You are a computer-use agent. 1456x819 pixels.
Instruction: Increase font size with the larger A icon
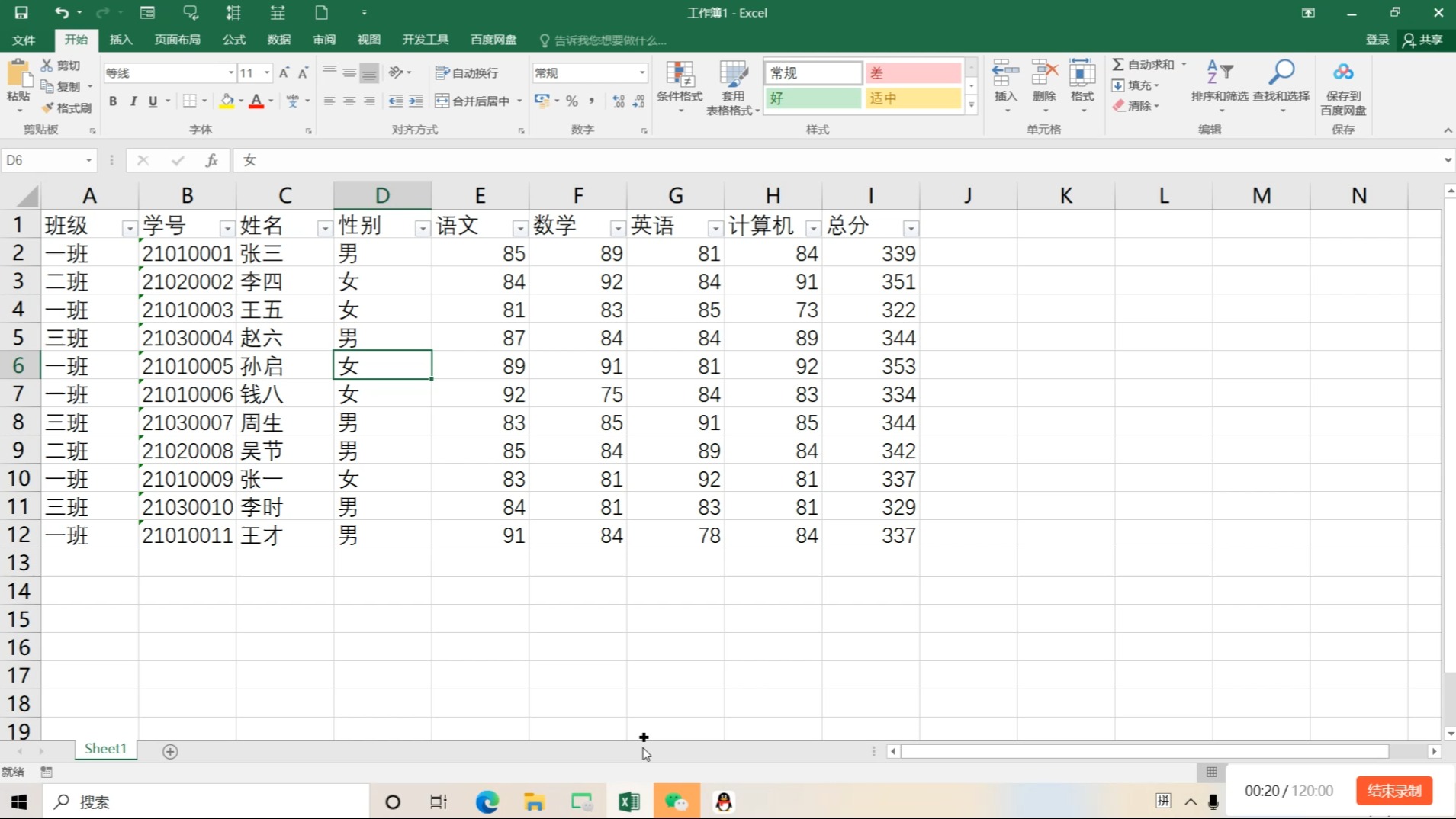point(284,72)
